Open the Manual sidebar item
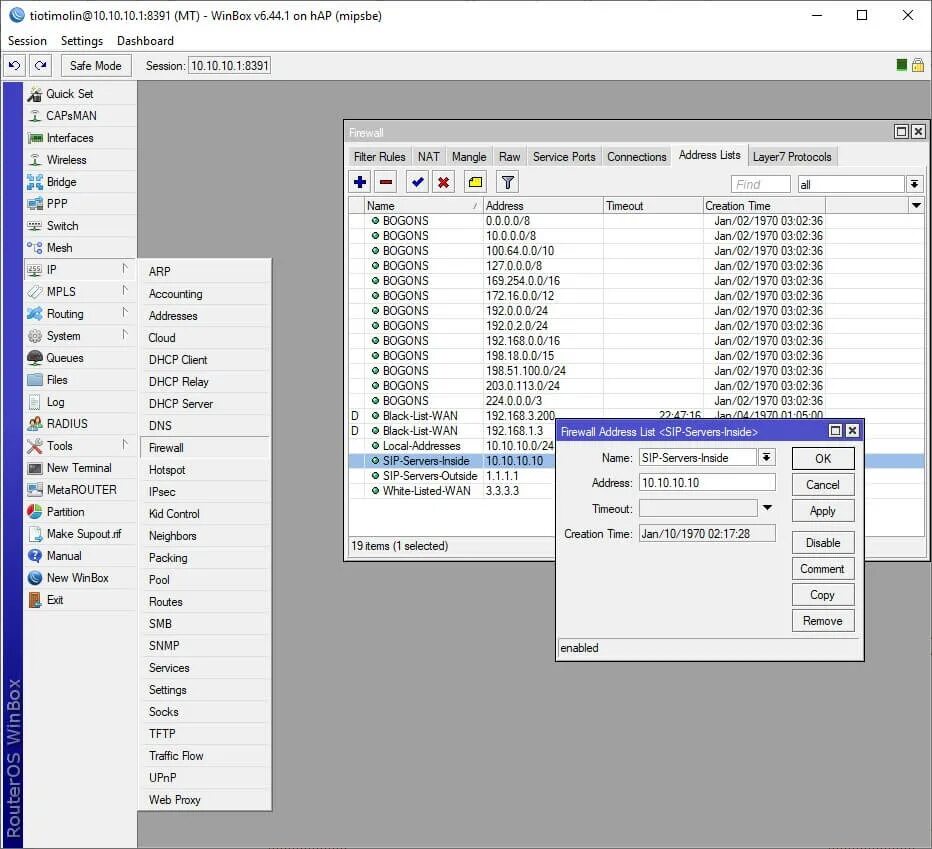Screen dimensions: 932x849 tap(80, 556)
